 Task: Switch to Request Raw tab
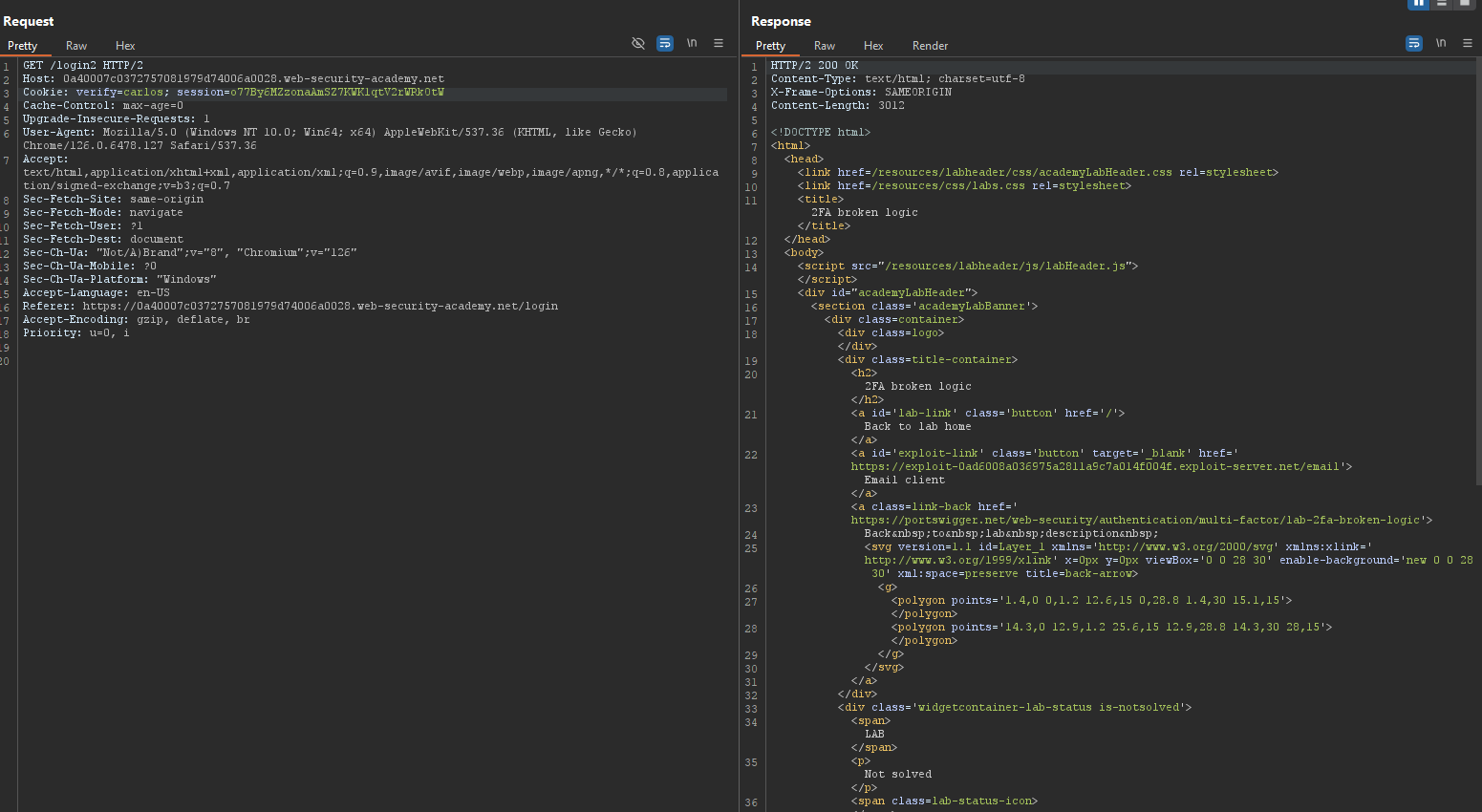(x=76, y=46)
